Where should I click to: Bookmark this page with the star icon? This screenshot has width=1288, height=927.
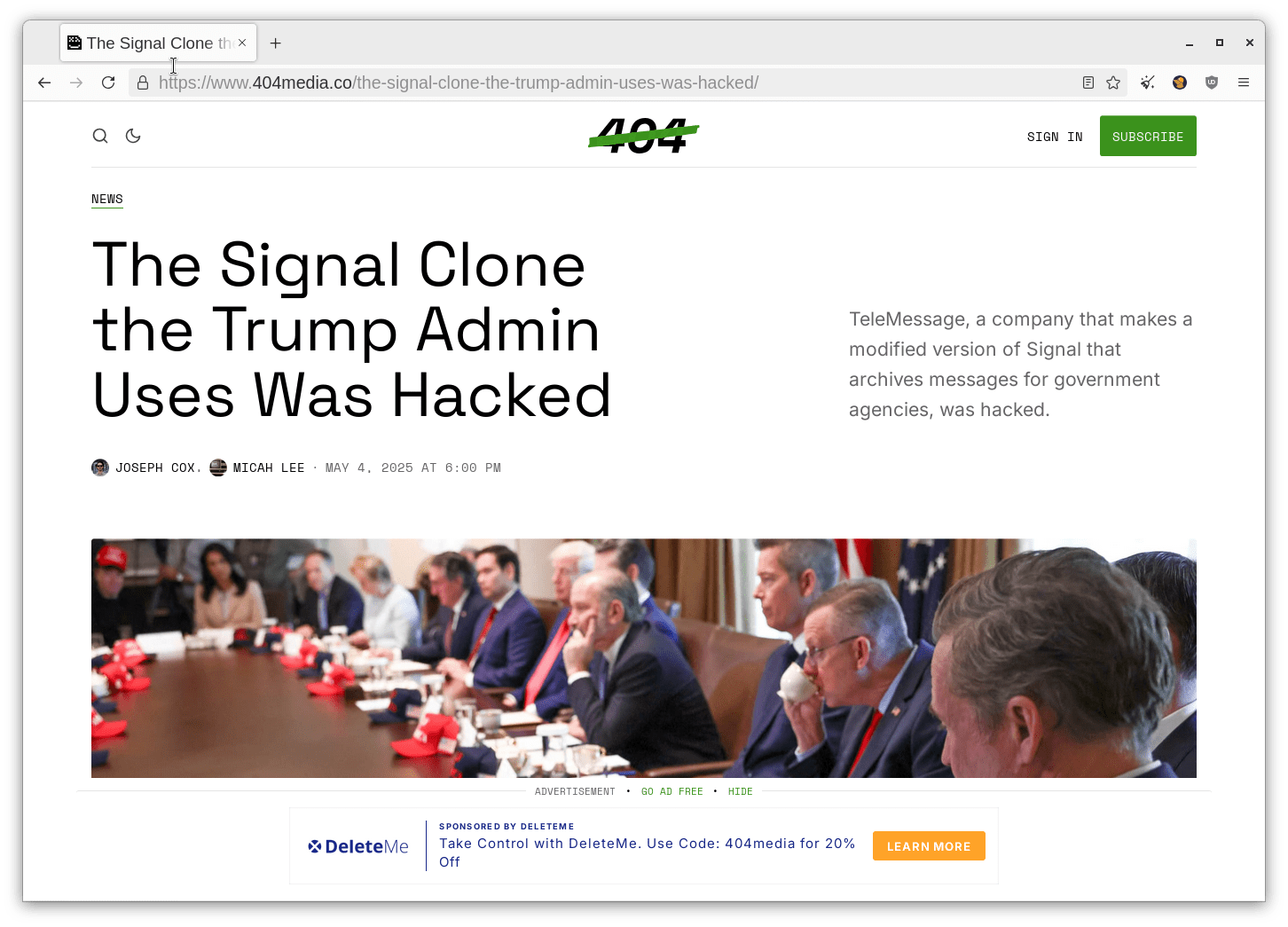1113,82
